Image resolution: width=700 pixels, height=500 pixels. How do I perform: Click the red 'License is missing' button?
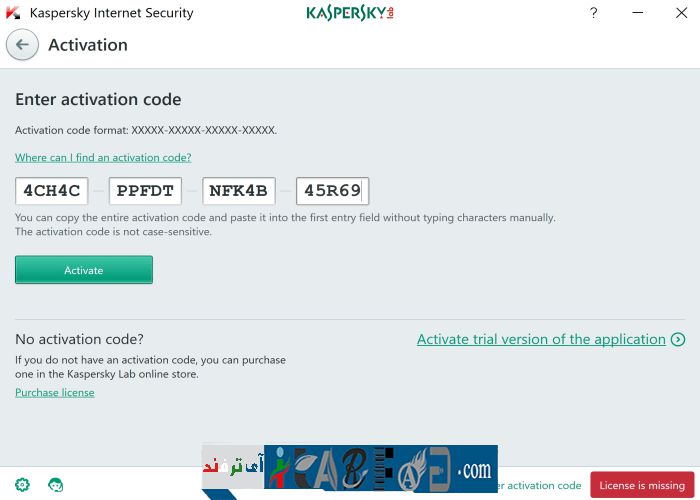[x=642, y=485]
